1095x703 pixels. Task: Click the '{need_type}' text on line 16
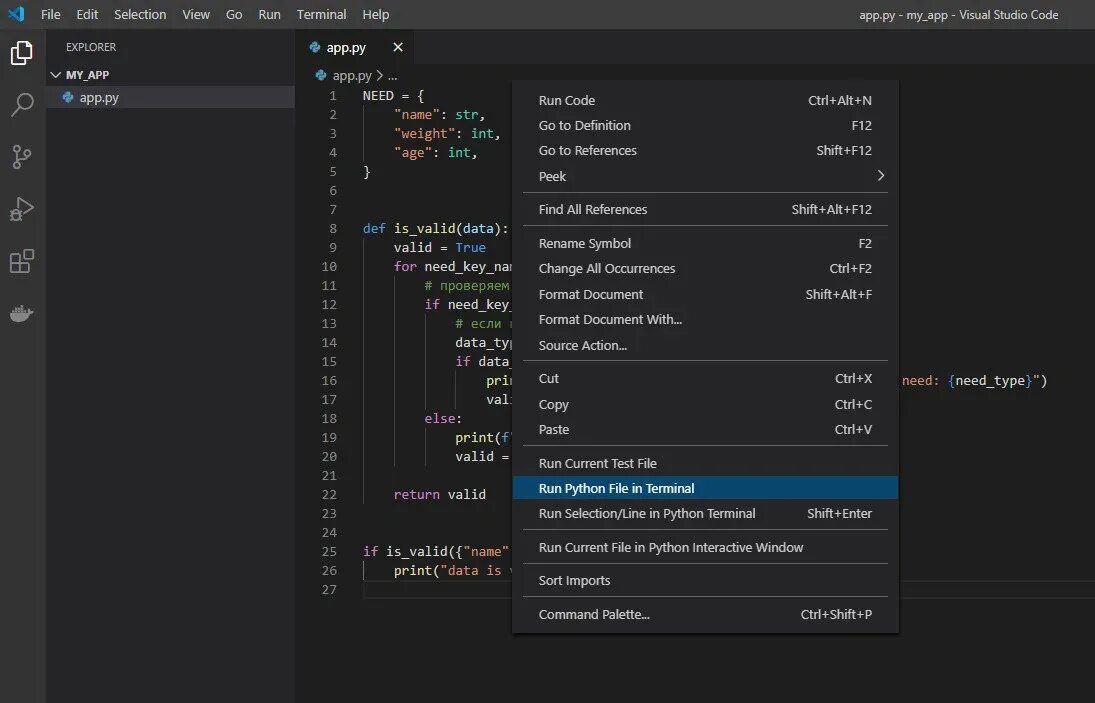click(x=990, y=380)
